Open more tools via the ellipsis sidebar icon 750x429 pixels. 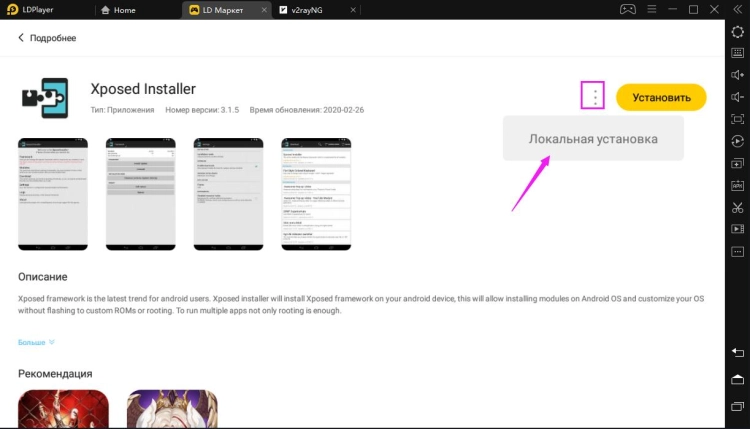(738, 252)
